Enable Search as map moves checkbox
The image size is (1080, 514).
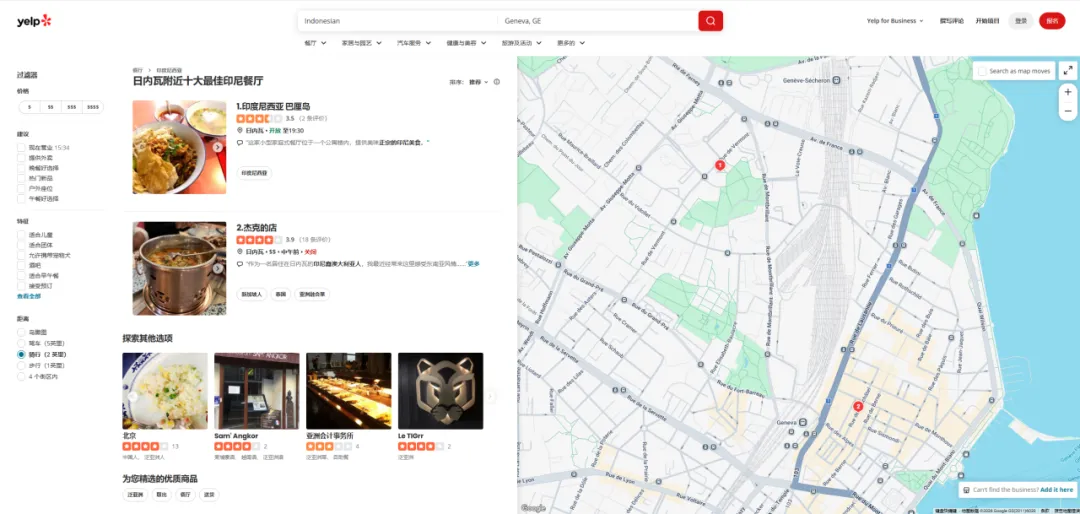click(982, 71)
